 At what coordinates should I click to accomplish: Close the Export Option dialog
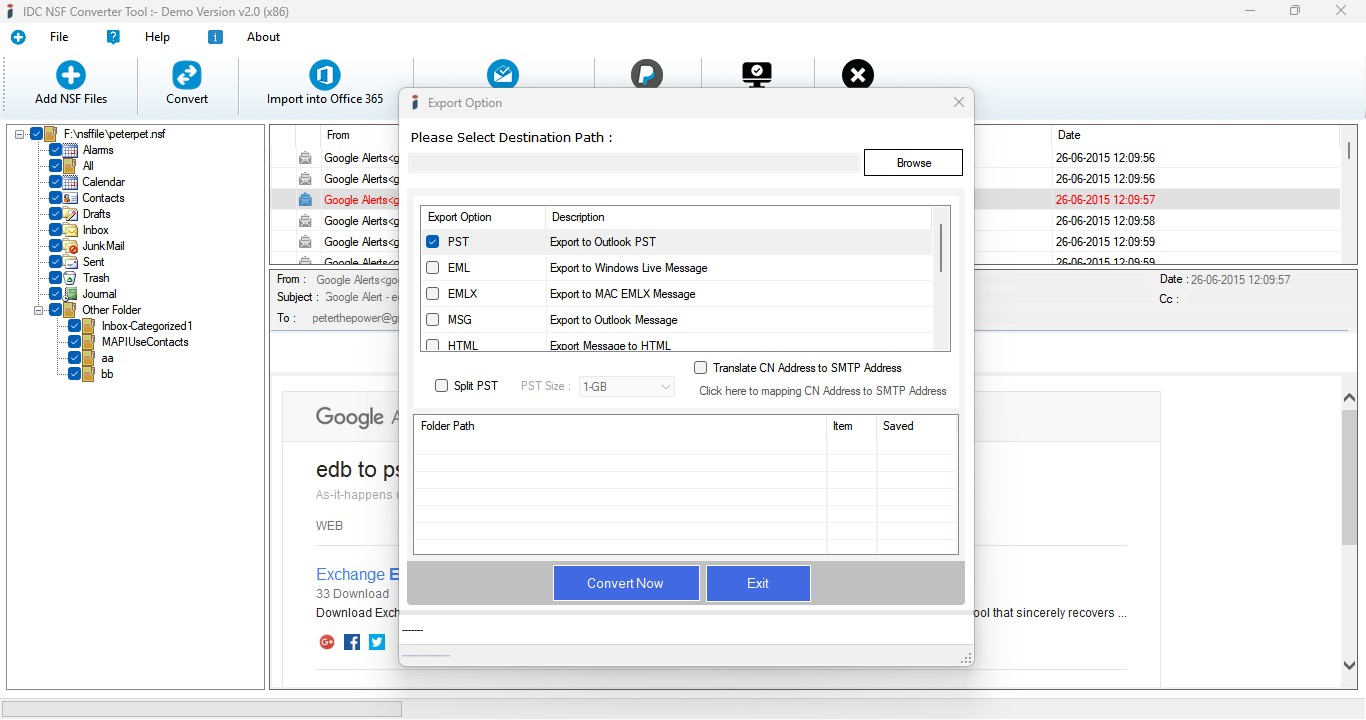pyautogui.click(x=959, y=102)
